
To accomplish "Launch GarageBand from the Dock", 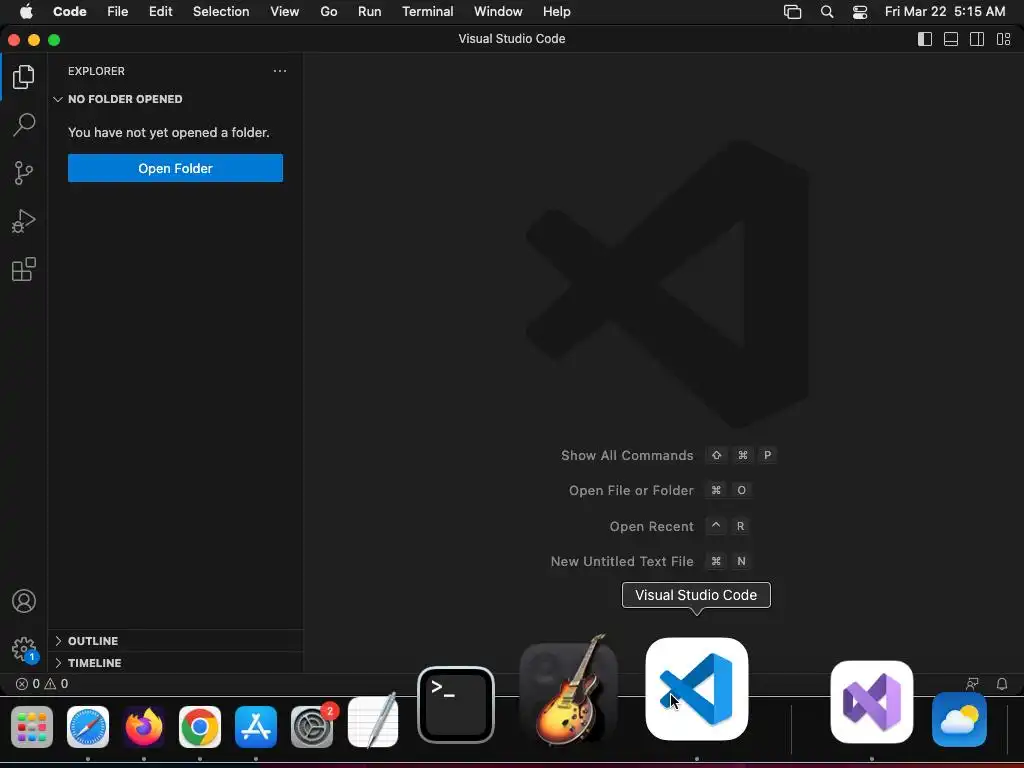I will (568, 690).
